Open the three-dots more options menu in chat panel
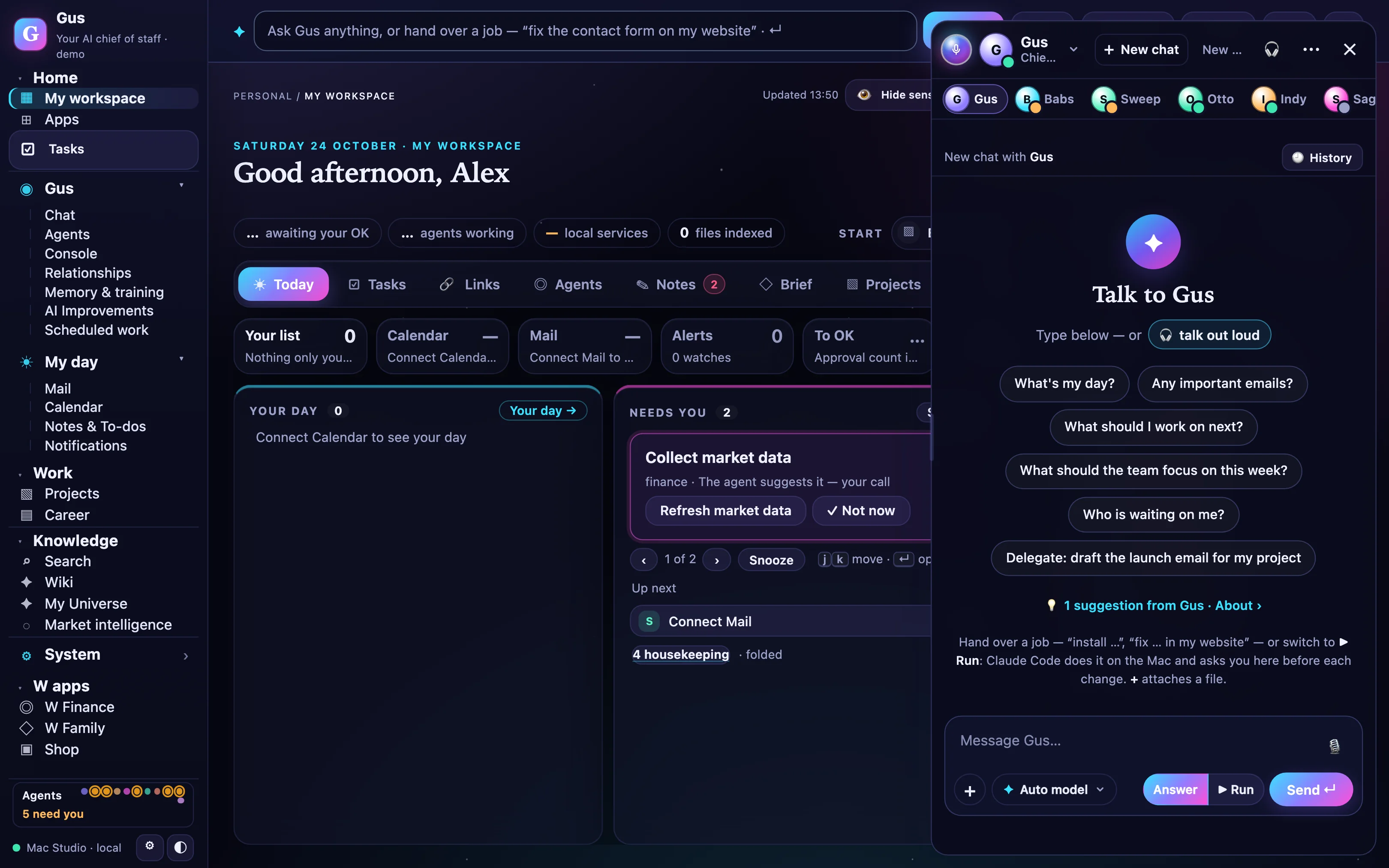This screenshot has height=868, width=1389. (x=1311, y=49)
